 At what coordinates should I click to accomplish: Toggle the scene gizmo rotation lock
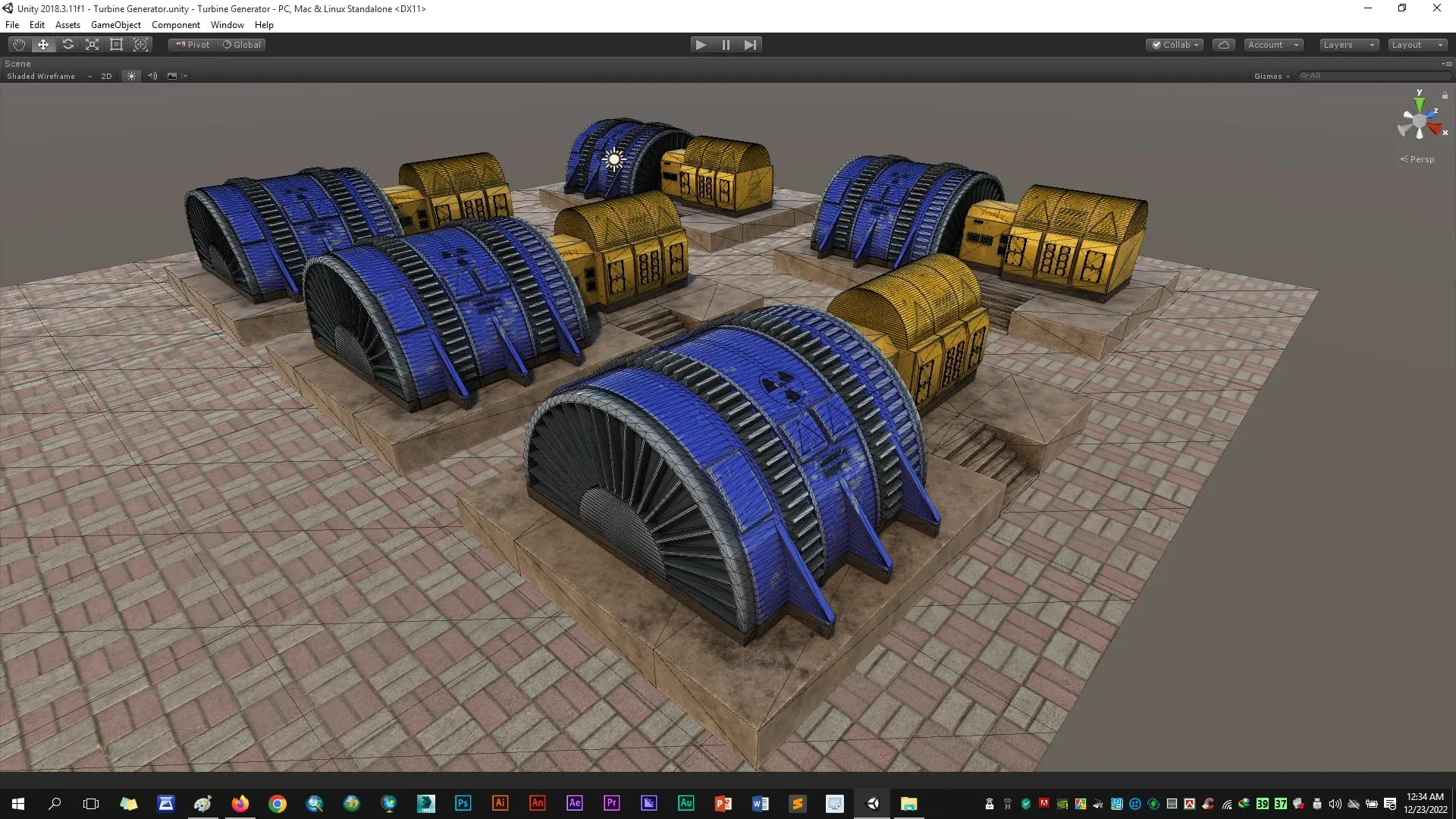pyautogui.click(x=1445, y=95)
